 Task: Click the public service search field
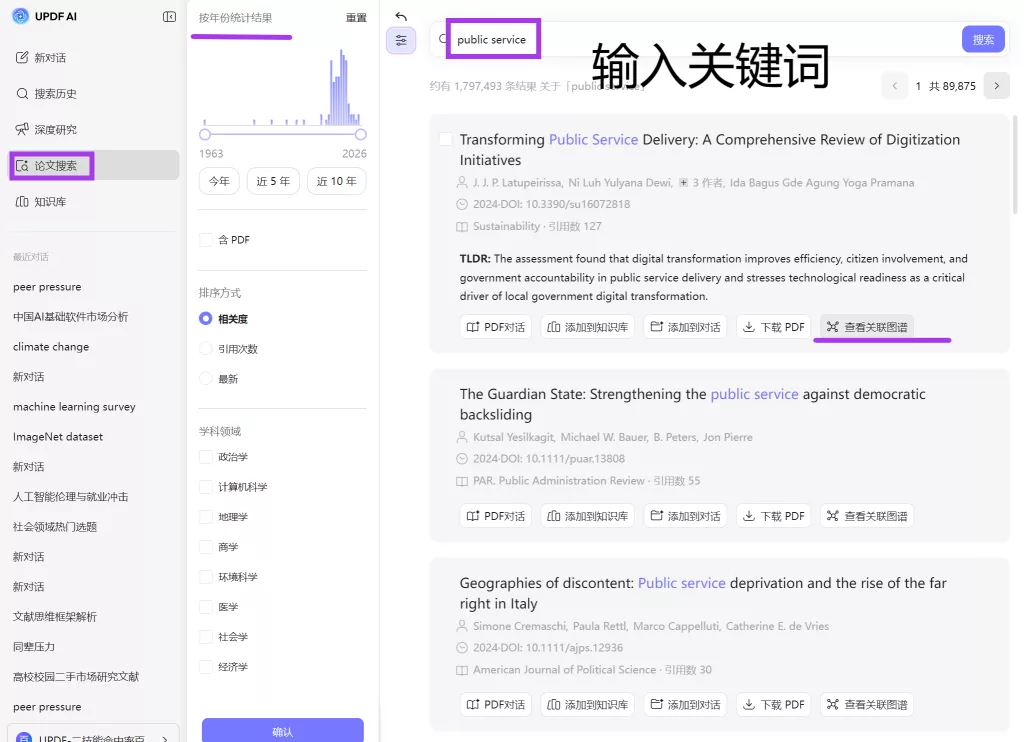coord(700,40)
